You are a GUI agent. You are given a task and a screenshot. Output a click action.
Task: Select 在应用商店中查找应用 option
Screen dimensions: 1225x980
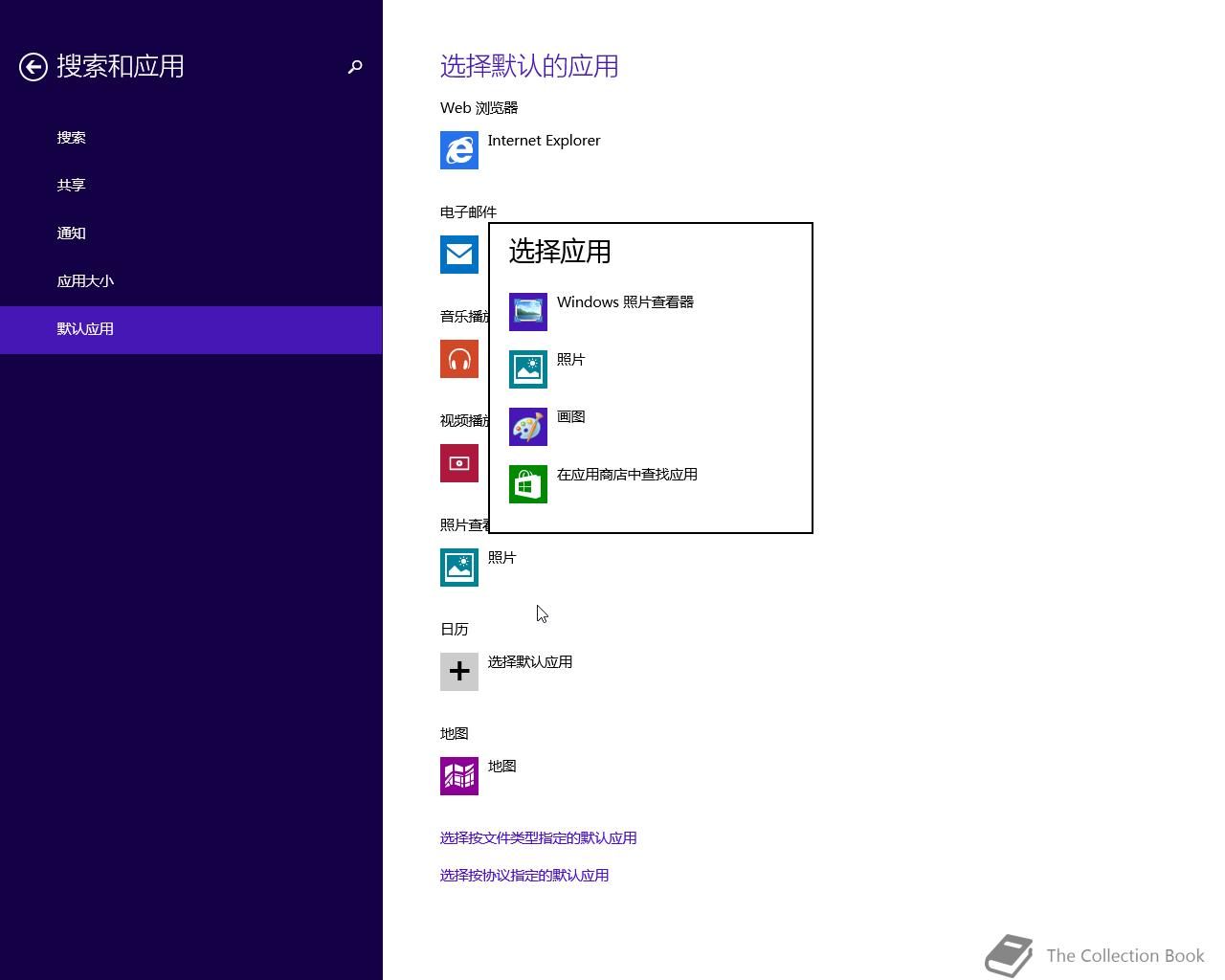pyautogui.click(x=627, y=475)
